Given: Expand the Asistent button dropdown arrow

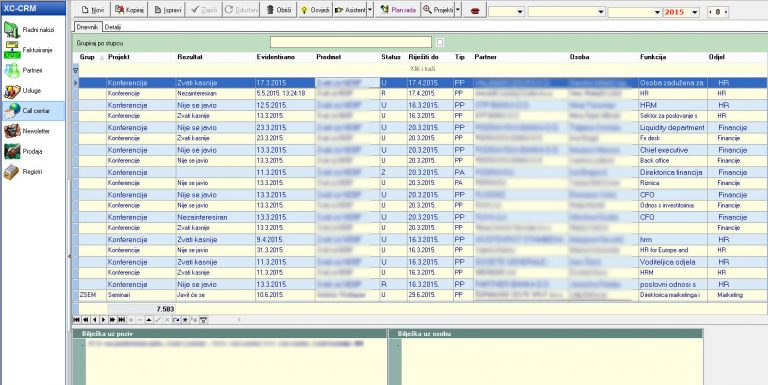Looking at the screenshot, I should coord(370,10).
